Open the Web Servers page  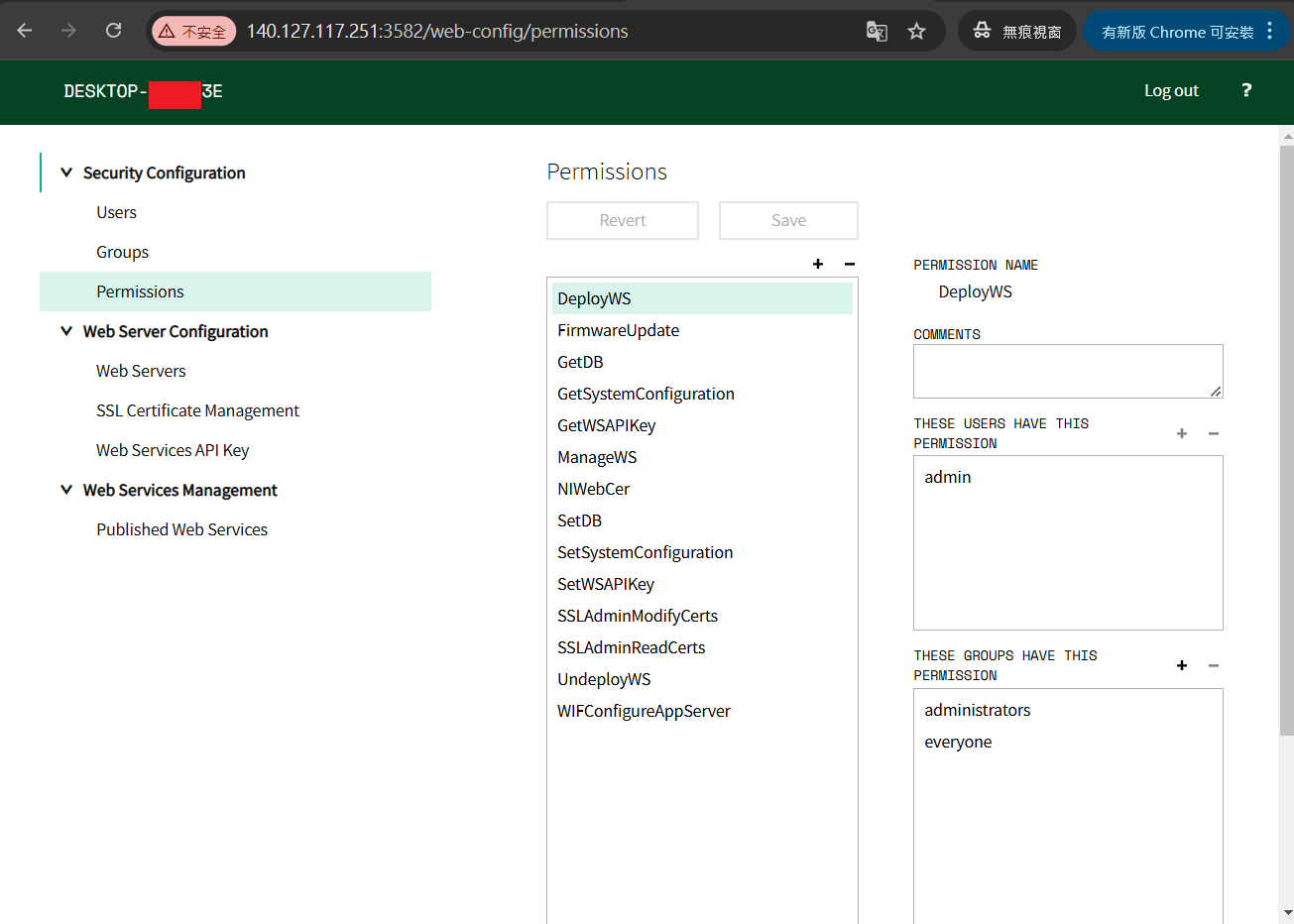(141, 371)
